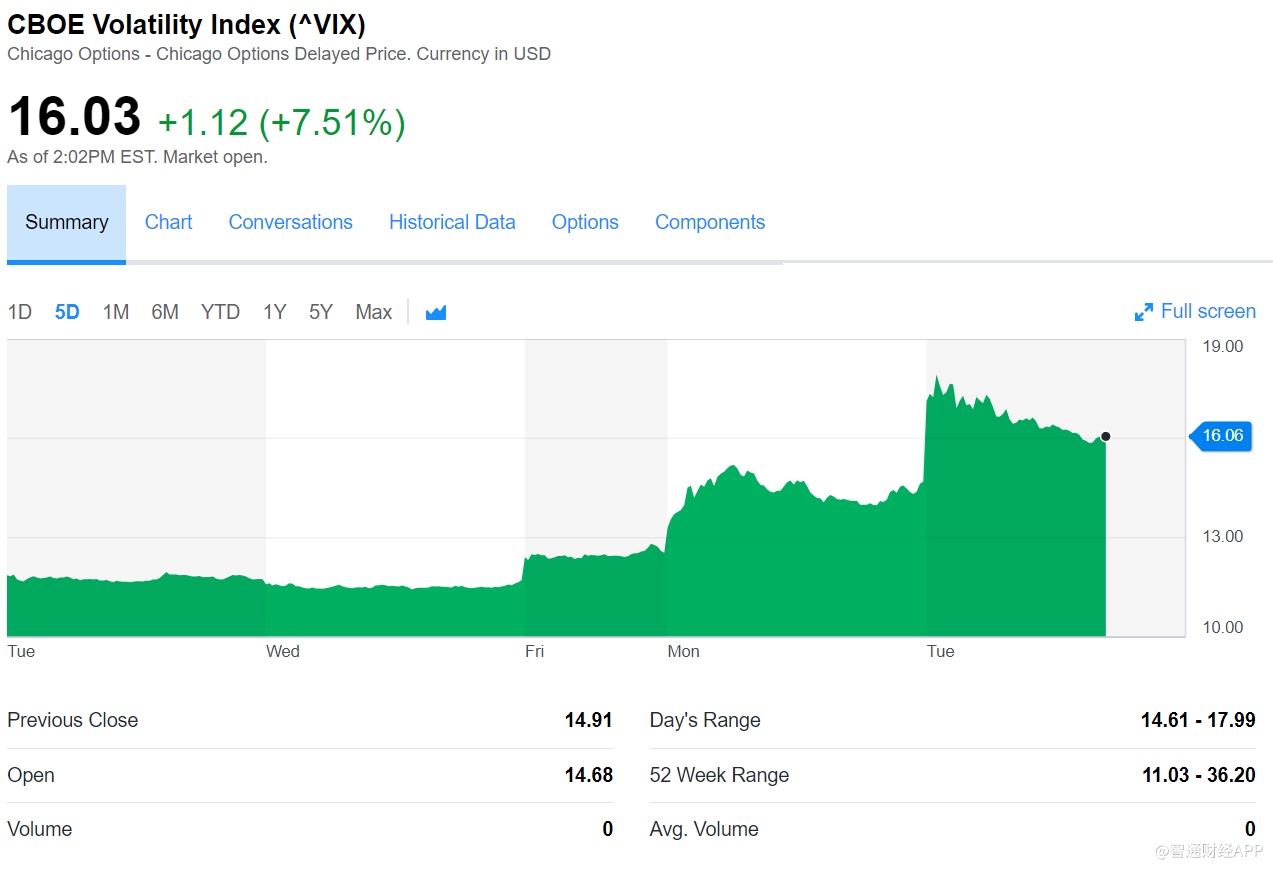
Task: Select the 5D chart range
Action: pos(67,312)
